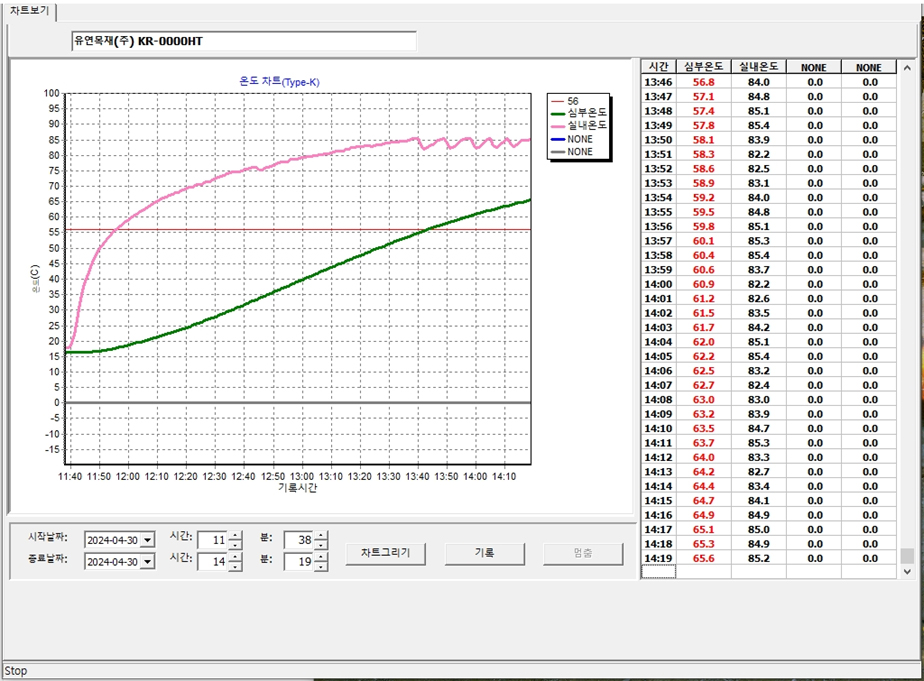Switch to the 차트보기 tab
Image resolution: width=924 pixels, height=681 pixels.
29,11
